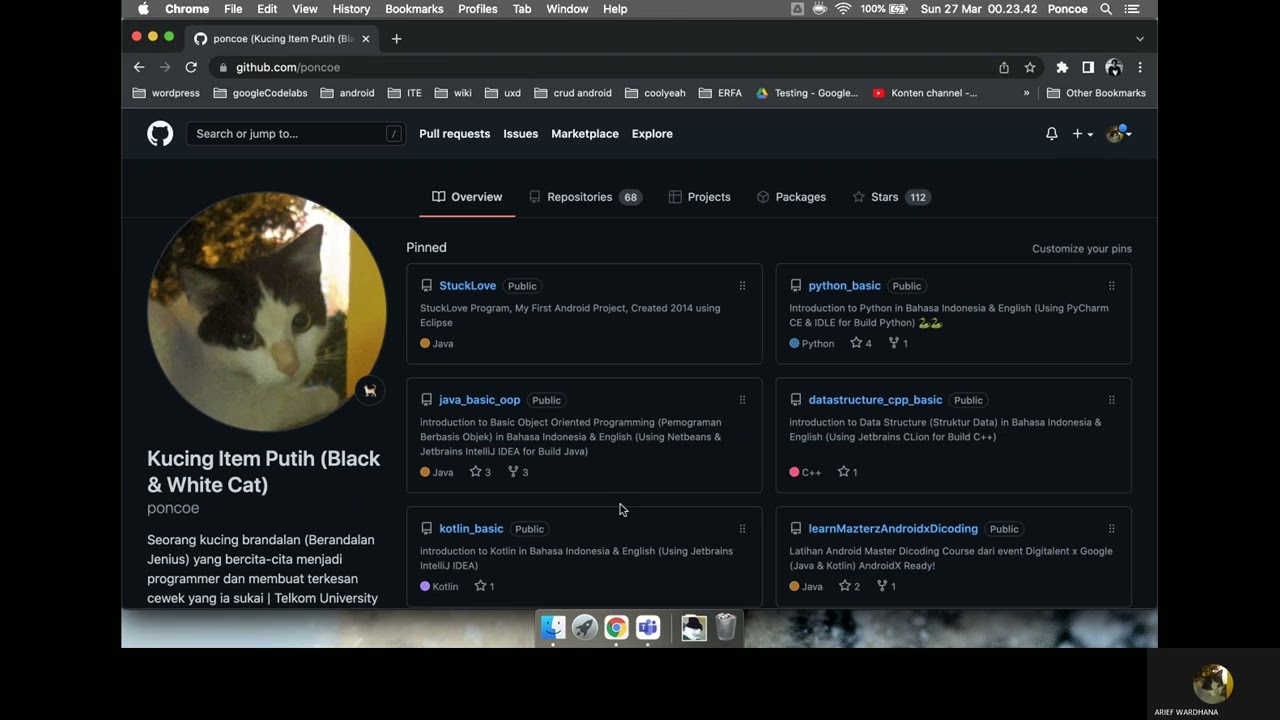Click the drag handle on datastructure_cpp_basic card
This screenshot has height=720, width=1280.
click(x=1111, y=400)
